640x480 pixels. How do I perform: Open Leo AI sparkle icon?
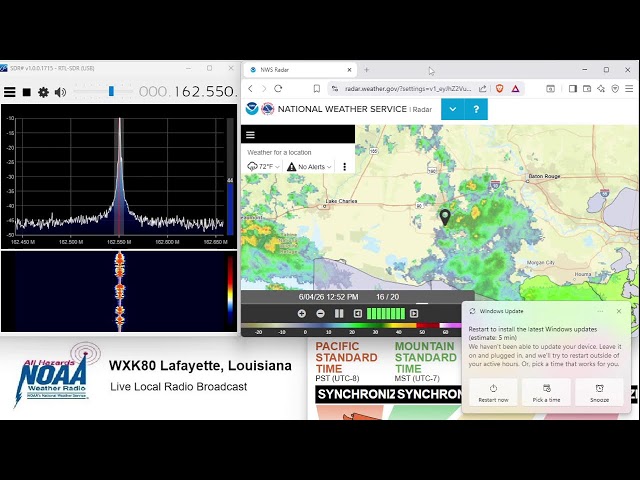point(601,89)
